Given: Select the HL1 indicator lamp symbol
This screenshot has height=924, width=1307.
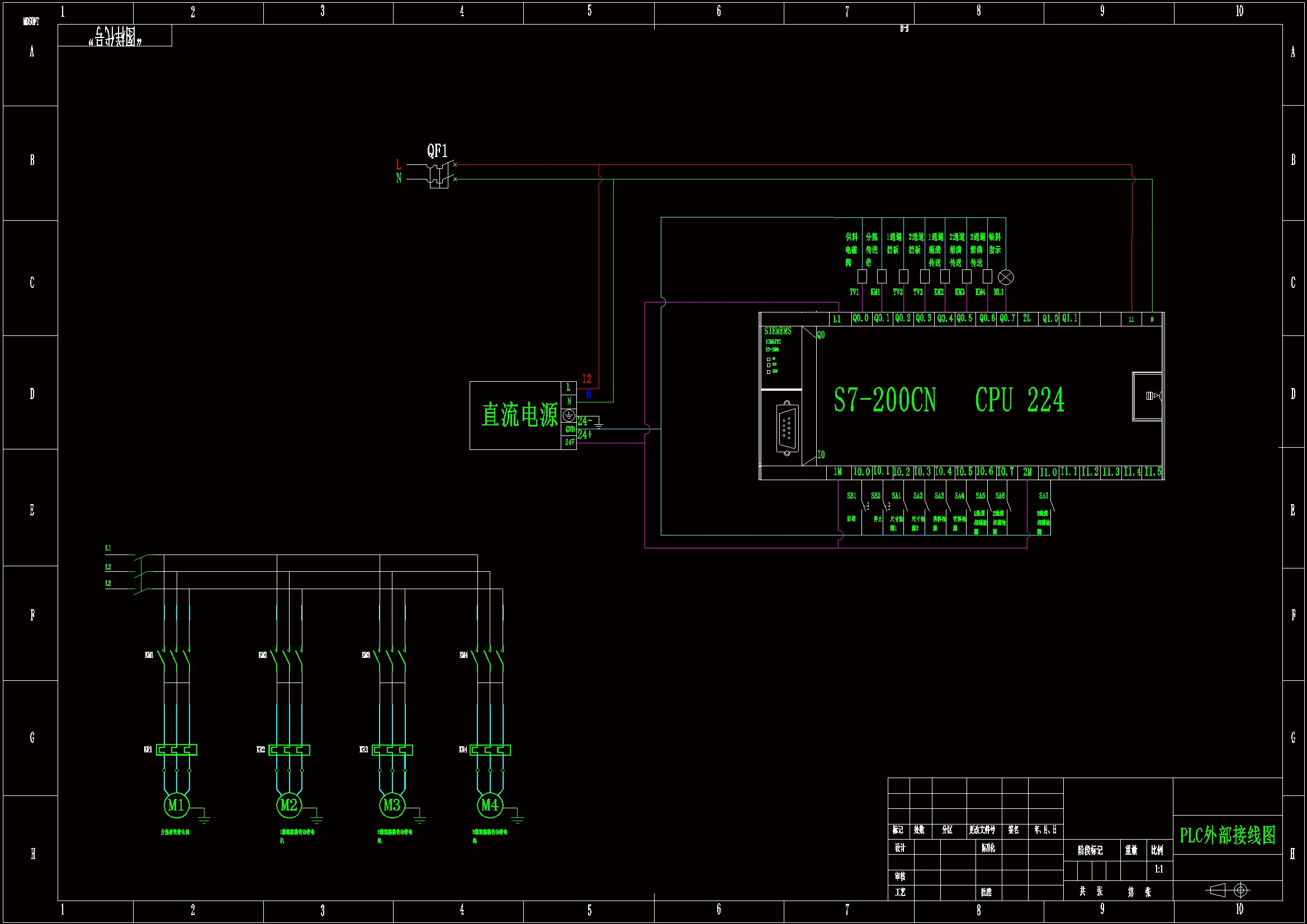Looking at the screenshot, I should (x=1006, y=277).
